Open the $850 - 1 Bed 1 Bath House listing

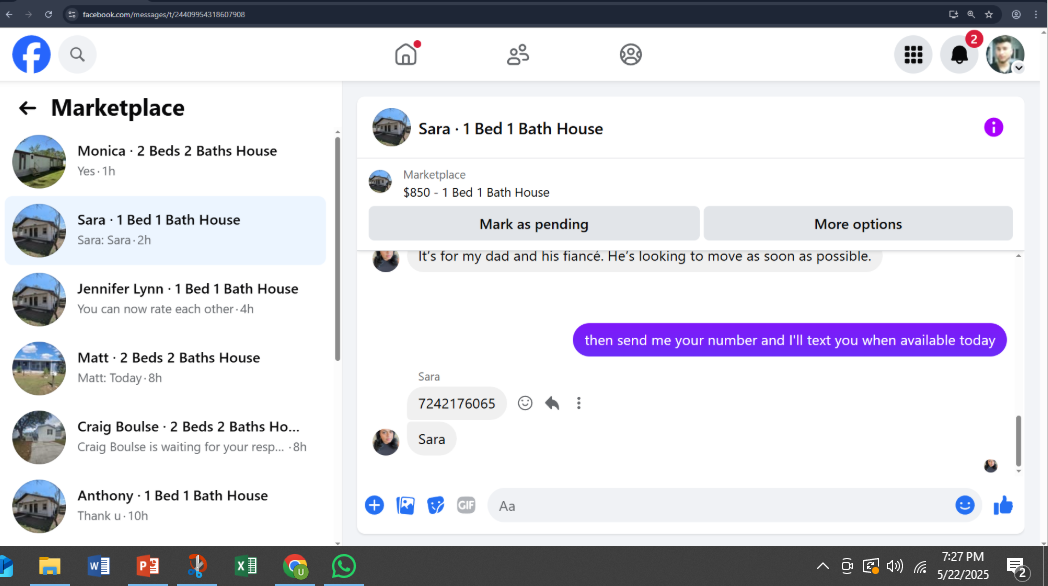click(x=476, y=192)
